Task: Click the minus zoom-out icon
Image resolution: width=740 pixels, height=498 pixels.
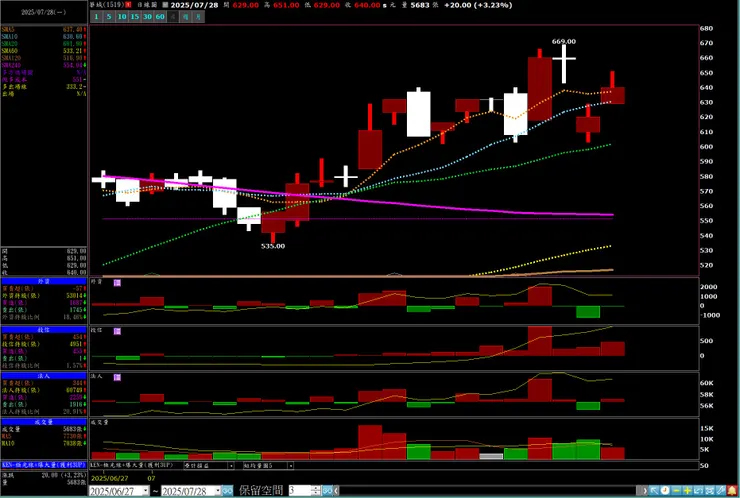Action: (x=676, y=491)
